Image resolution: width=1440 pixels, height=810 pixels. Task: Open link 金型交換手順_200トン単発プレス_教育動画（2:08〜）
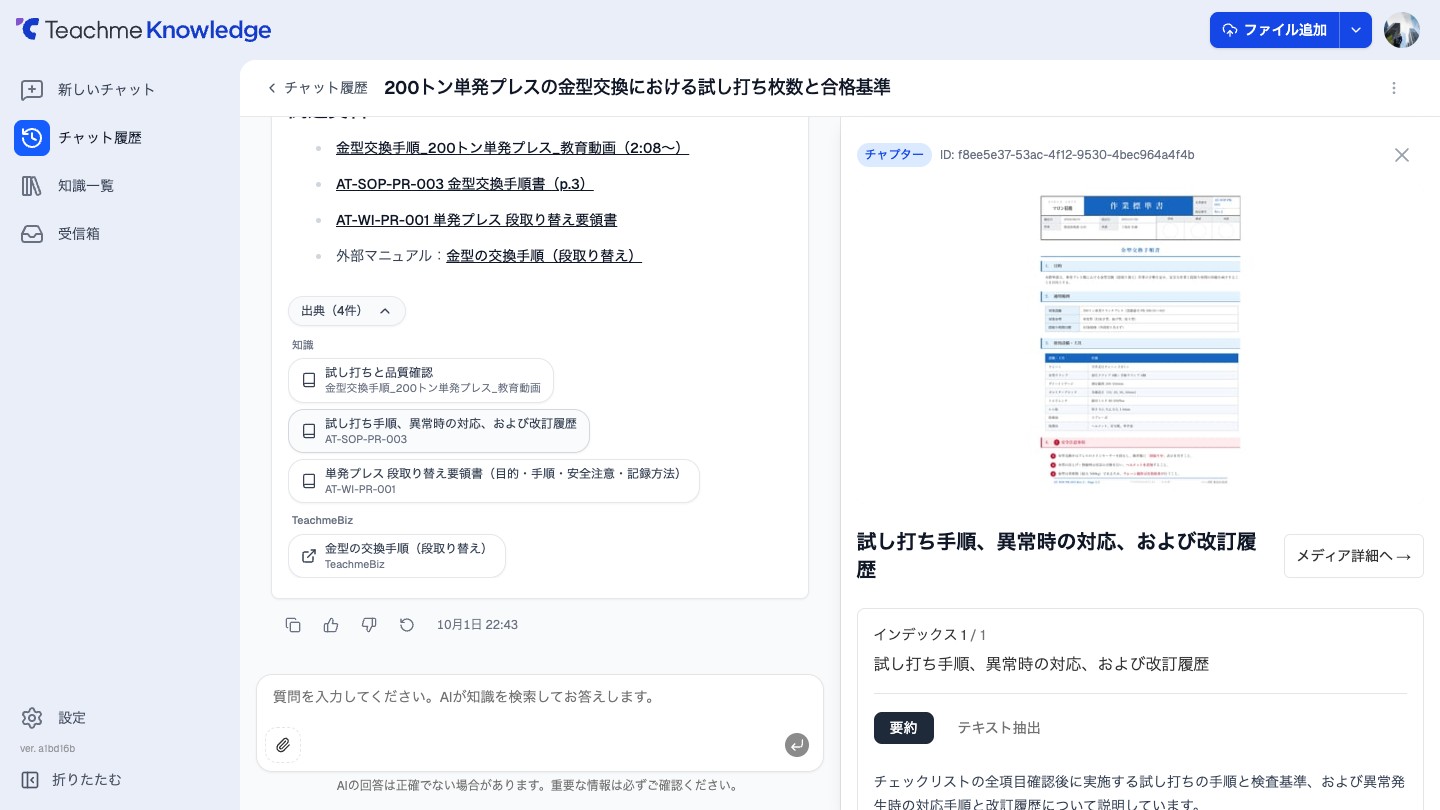pyautogui.click(x=512, y=148)
